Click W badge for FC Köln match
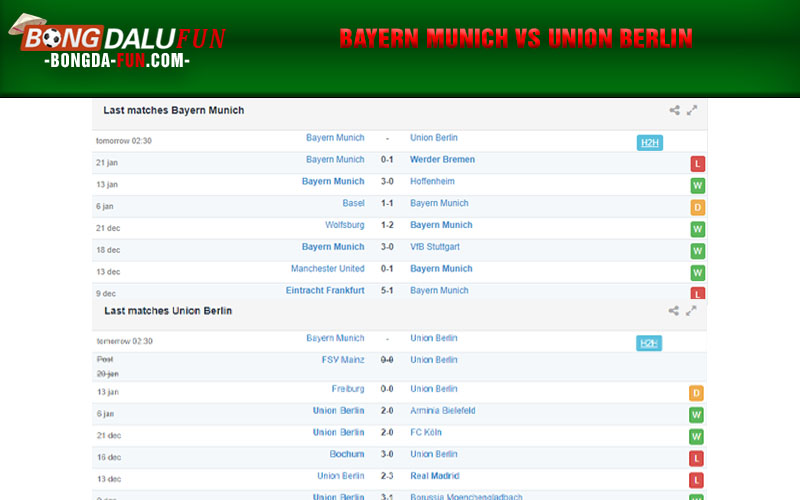The width and height of the screenshot is (800, 500). [x=696, y=437]
